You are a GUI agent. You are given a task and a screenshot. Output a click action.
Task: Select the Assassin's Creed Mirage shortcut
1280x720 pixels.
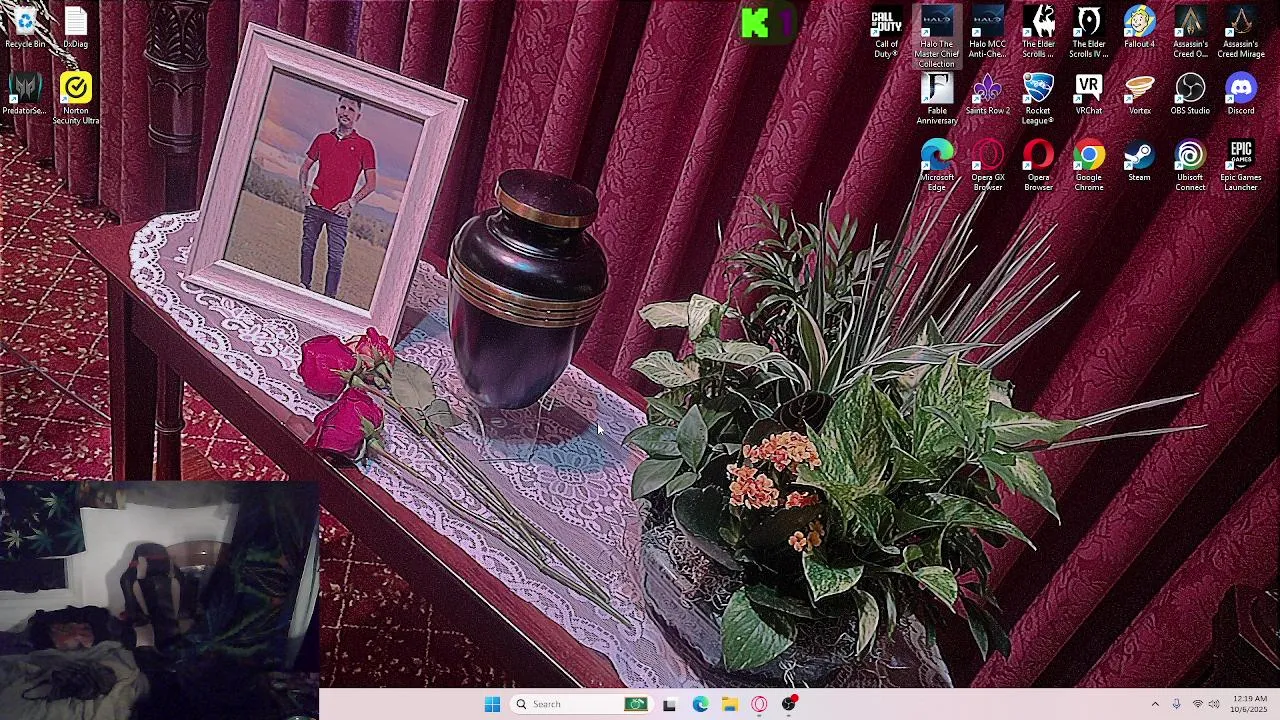tap(1241, 33)
